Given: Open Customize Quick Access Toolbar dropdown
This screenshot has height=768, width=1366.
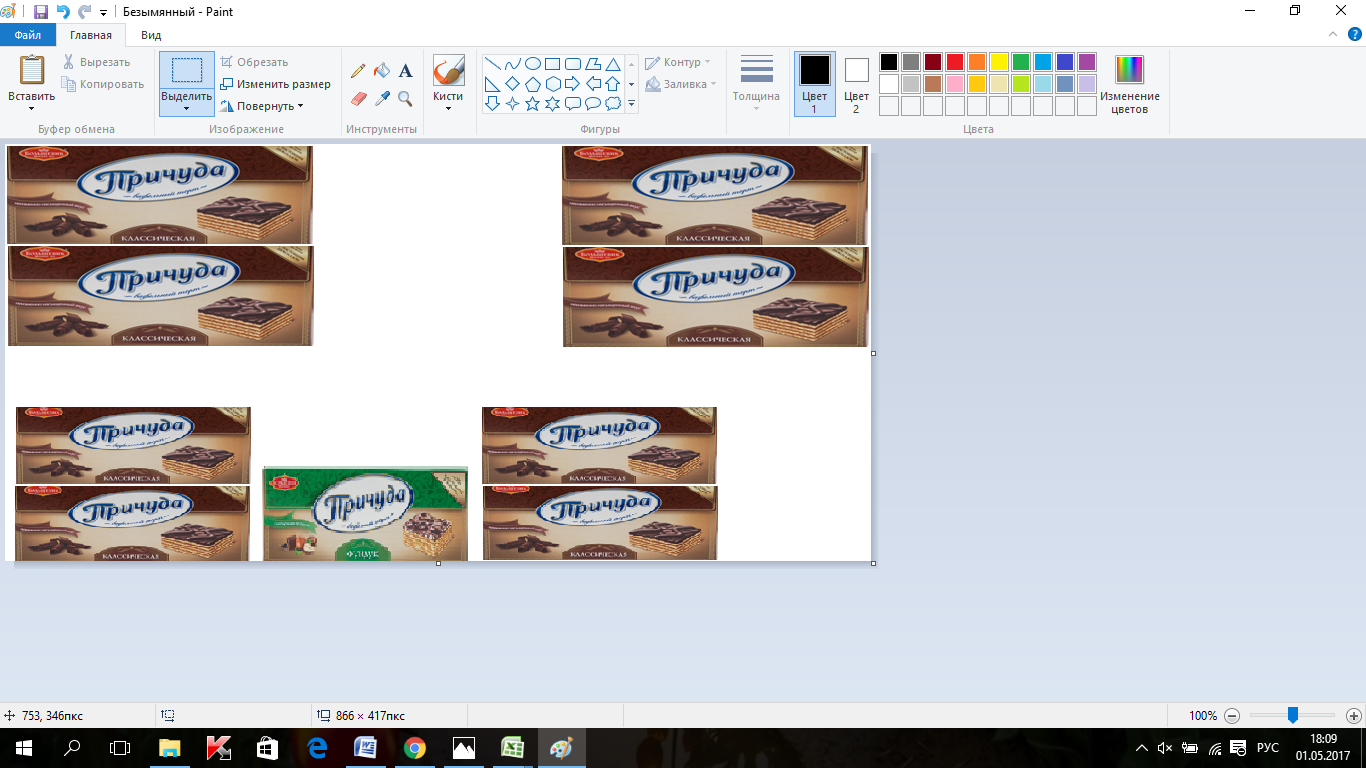Looking at the screenshot, I should (x=103, y=12).
